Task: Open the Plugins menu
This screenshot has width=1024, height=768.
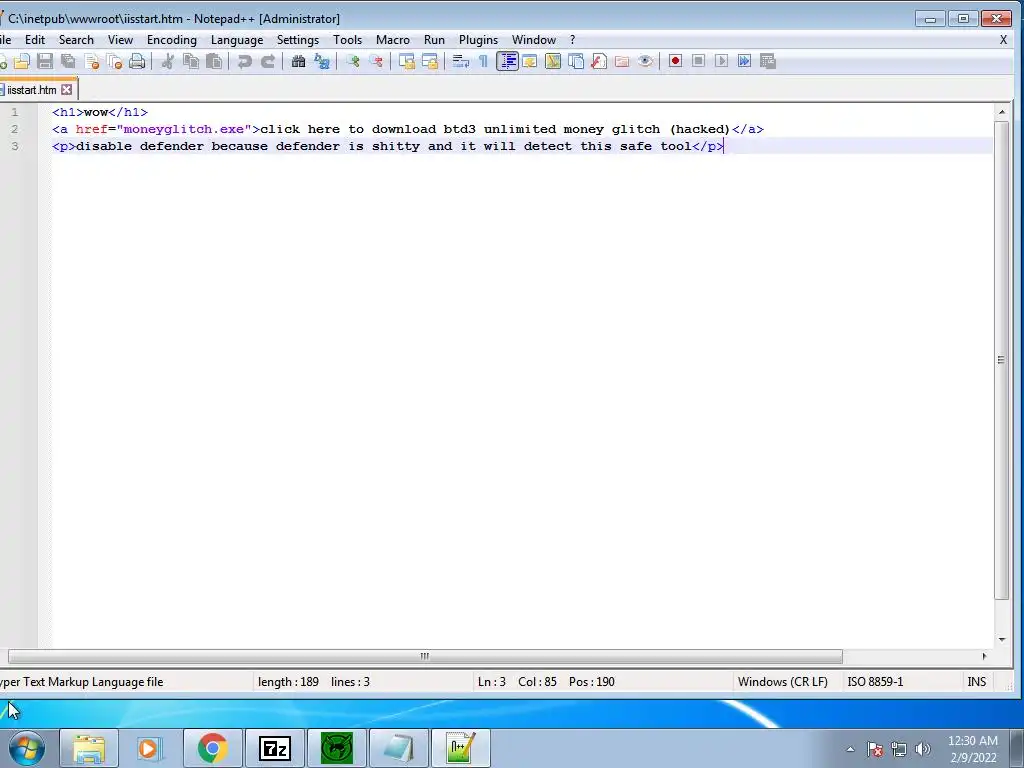Action: pyautogui.click(x=478, y=40)
